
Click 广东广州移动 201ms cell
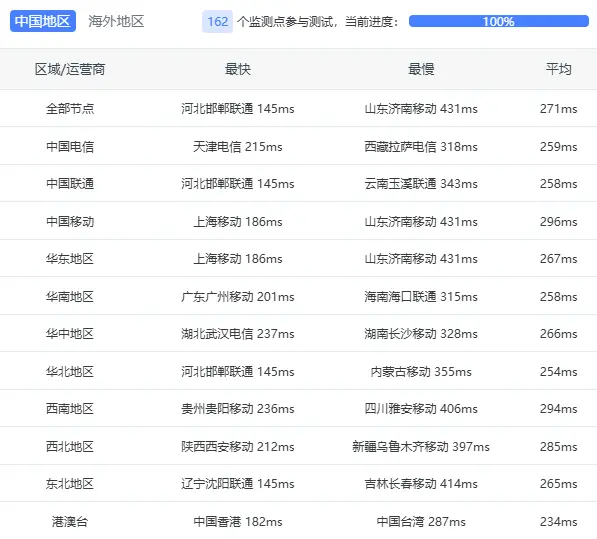point(238,297)
